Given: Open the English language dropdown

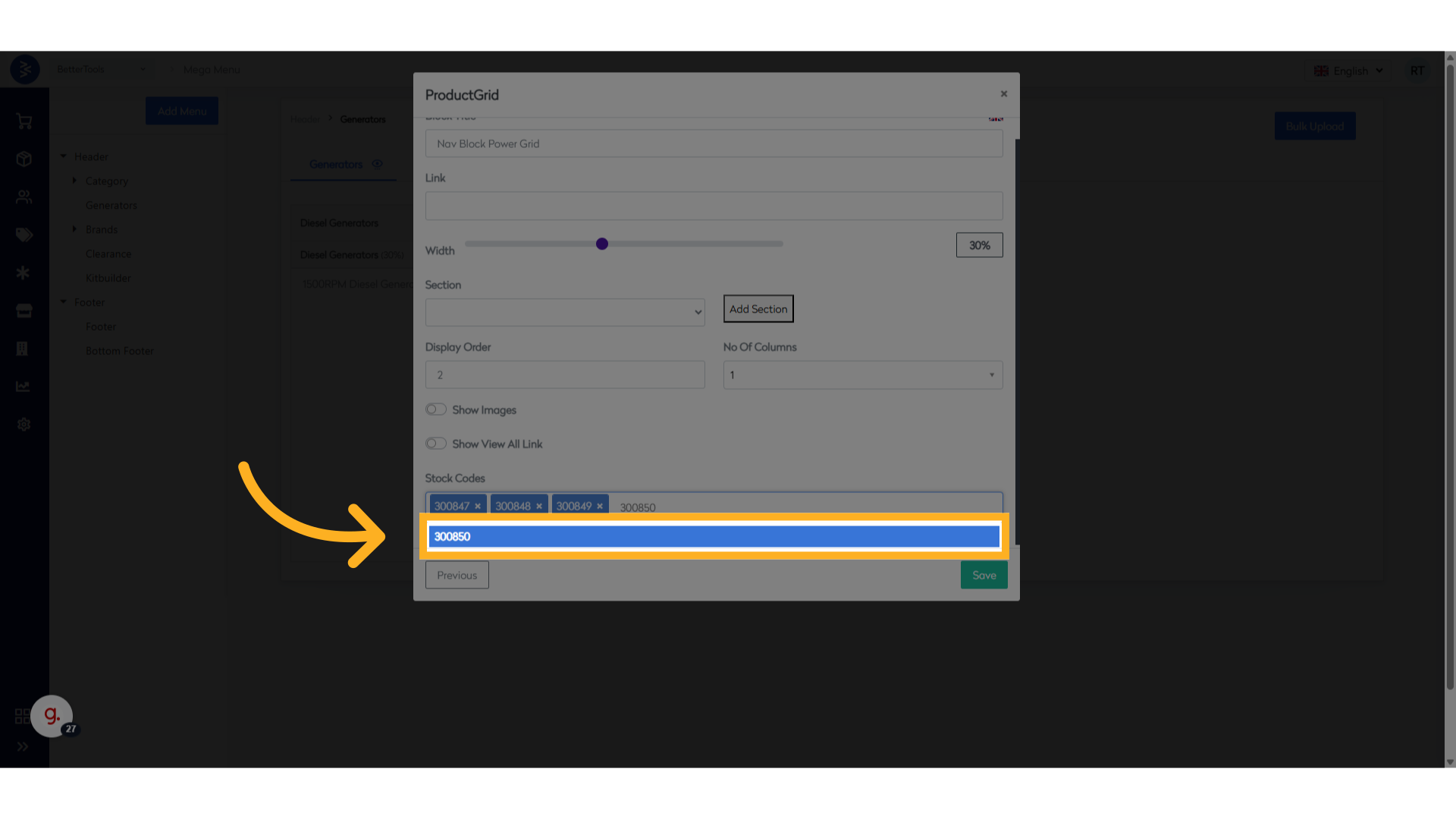Looking at the screenshot, I should (1349, 71).
